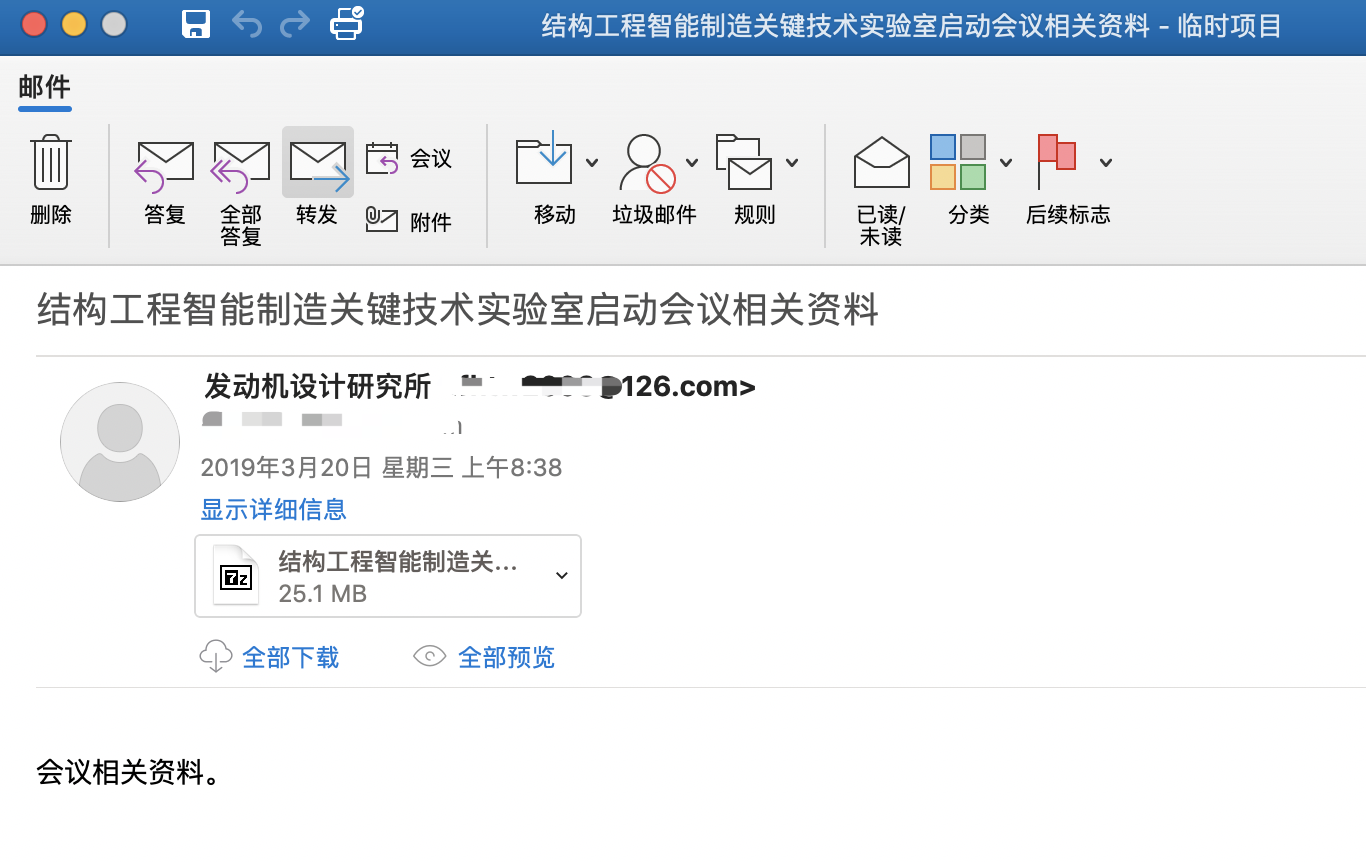This screenshot has height=862, width=1366.
Task: Click the cloud download icon
Action: click(x=216, y=657)
